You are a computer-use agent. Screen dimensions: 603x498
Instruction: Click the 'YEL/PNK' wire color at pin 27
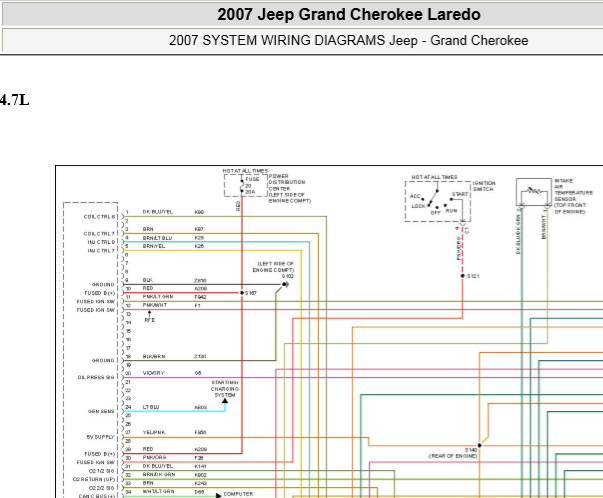click(x=154, y=433)
